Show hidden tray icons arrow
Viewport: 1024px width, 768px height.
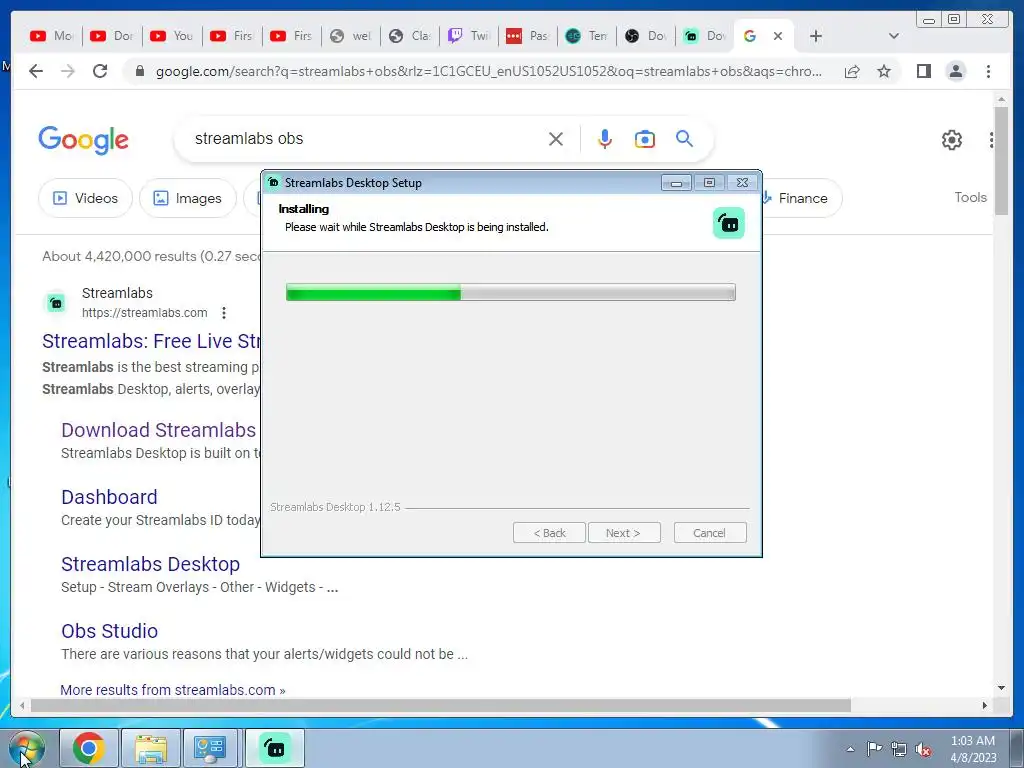(x=850, y=749)
